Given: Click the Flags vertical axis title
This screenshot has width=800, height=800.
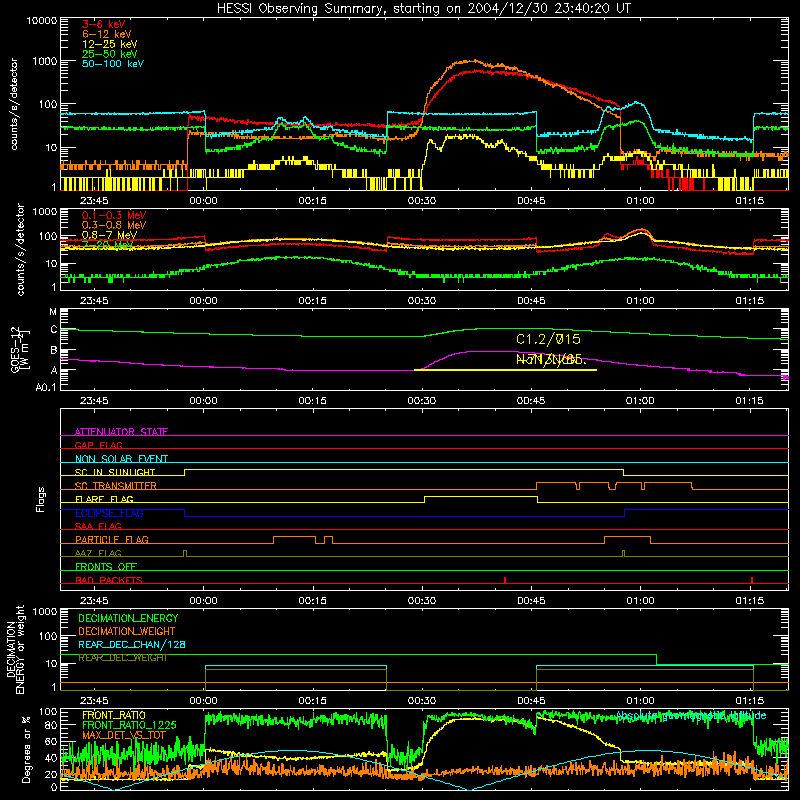Looking at the screenshot, I should (x=41, y=500).
